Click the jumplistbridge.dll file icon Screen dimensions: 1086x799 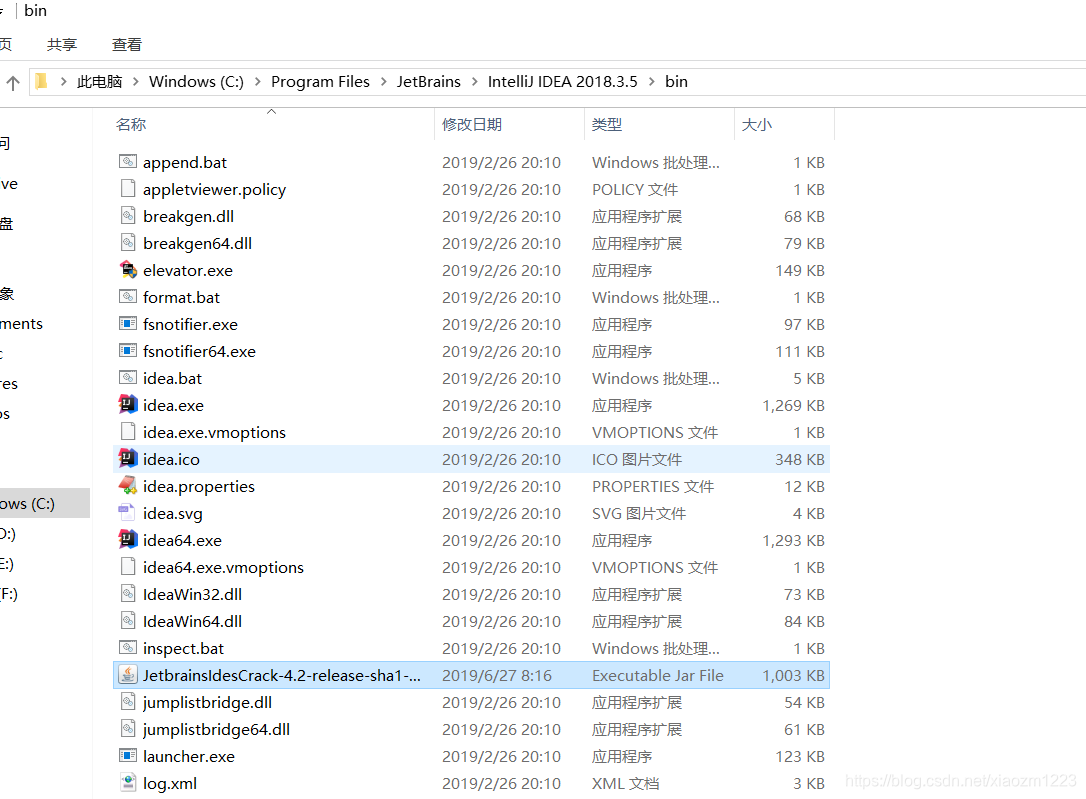[x=127, y=702]
